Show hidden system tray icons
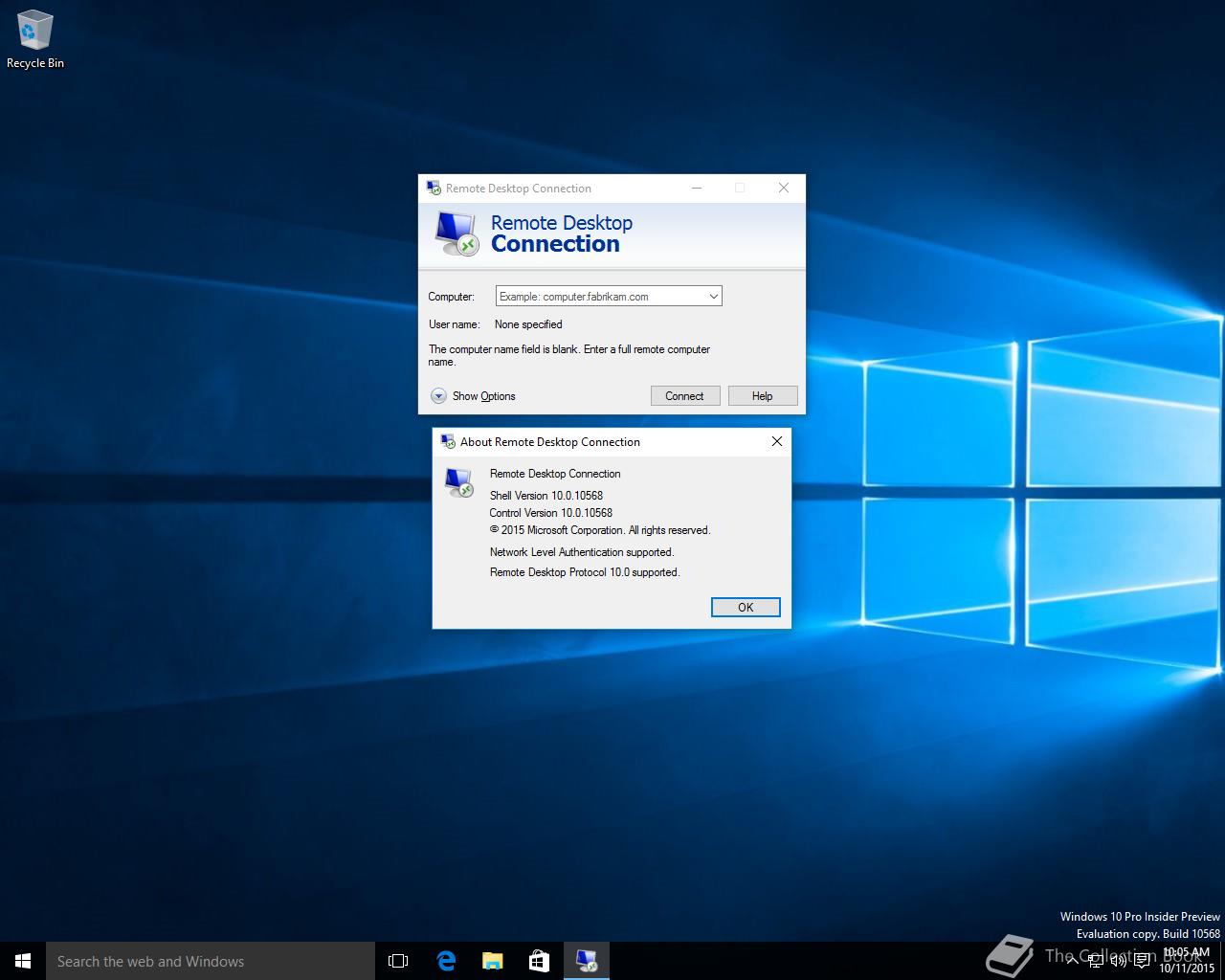The image size is (1225, 980). 1072,961
